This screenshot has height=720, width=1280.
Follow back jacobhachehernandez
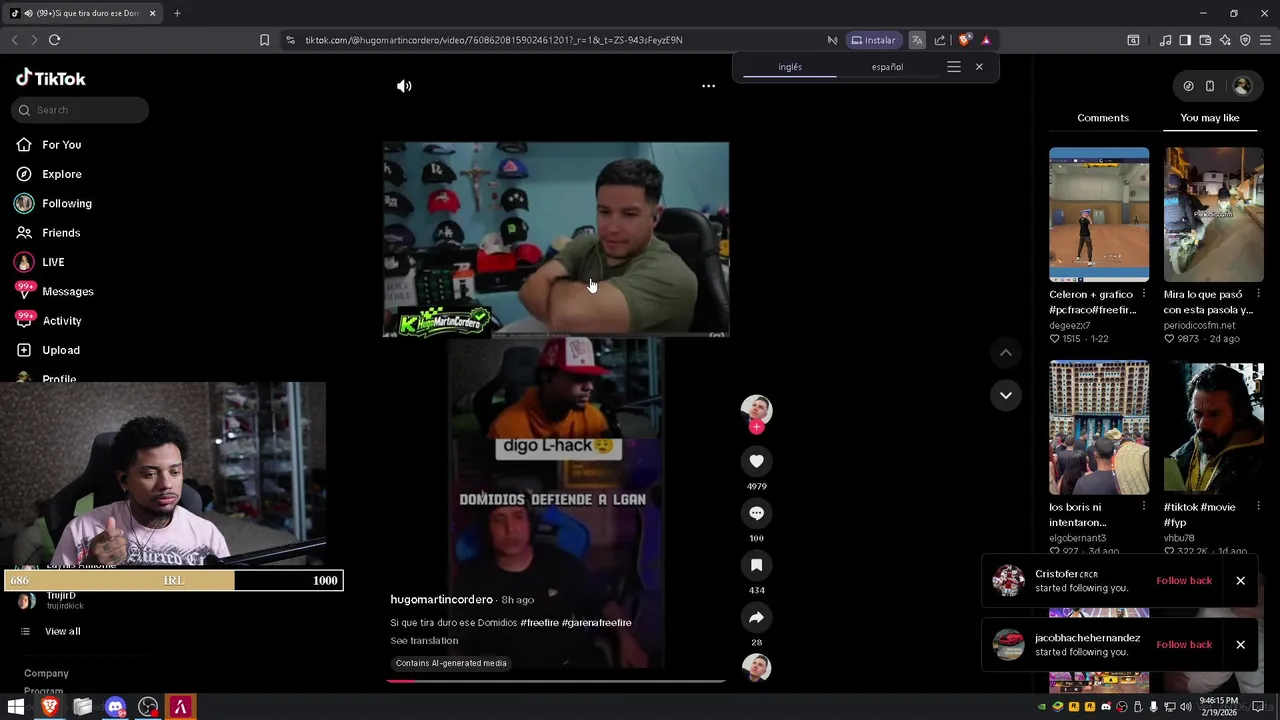click(x=1184, y=644)
